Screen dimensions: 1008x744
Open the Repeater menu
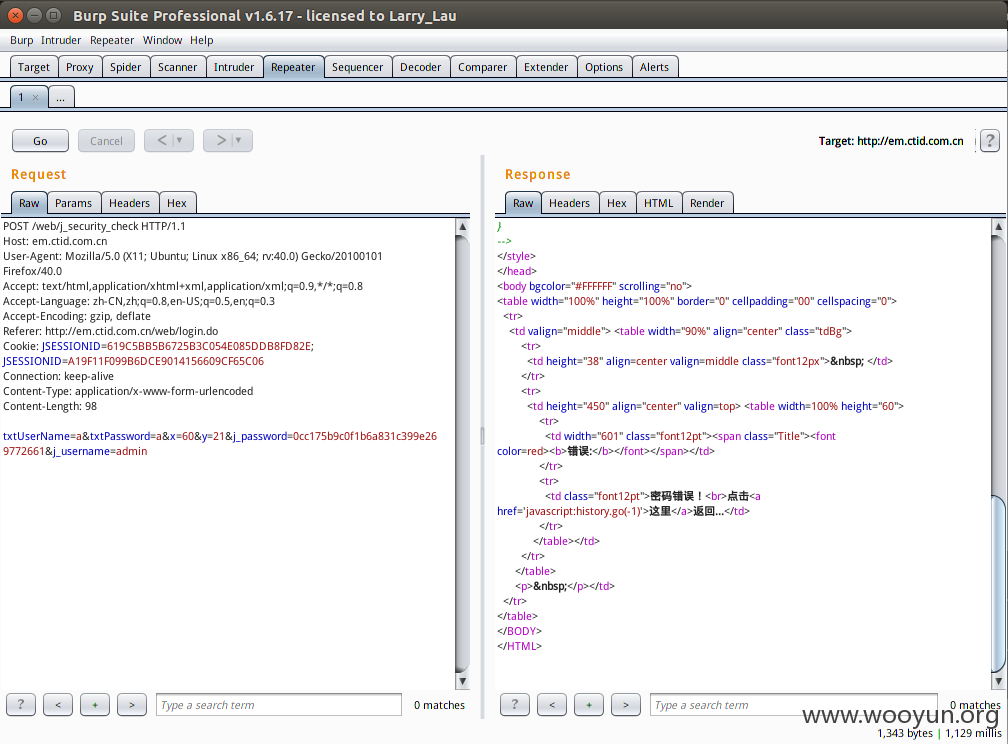click(x=112, y=40)
